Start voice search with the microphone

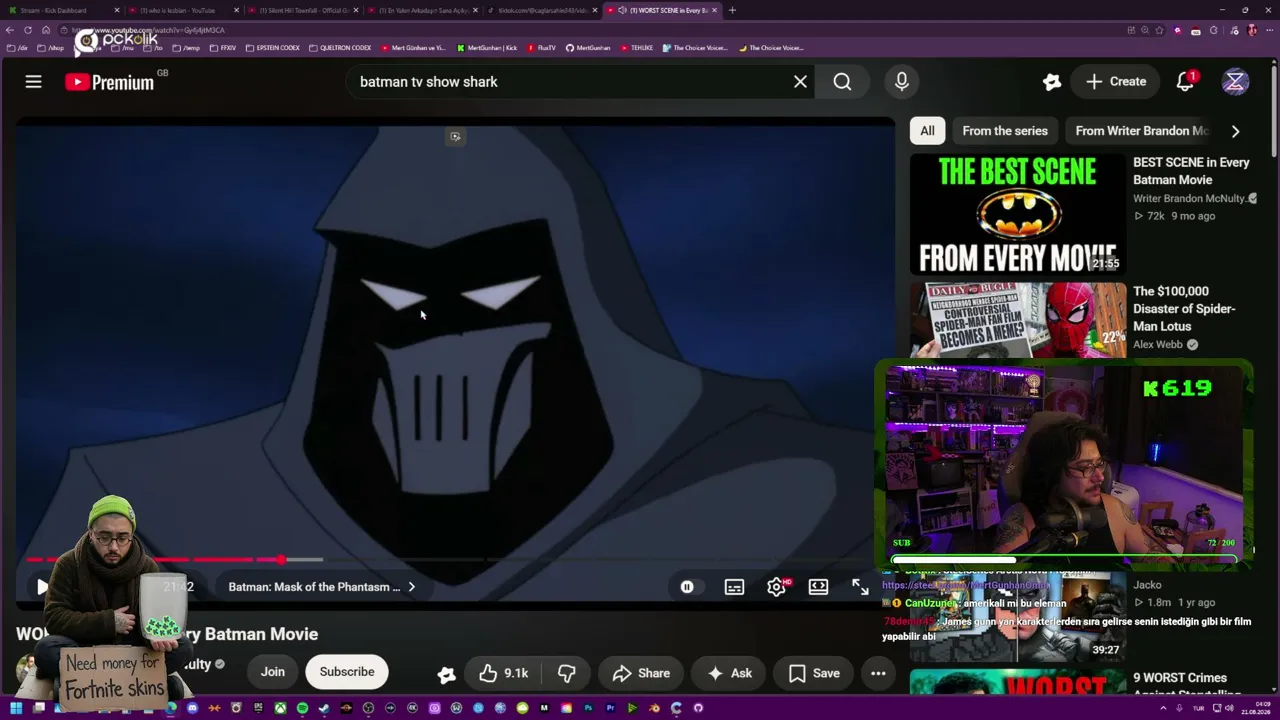coord(901,82)
